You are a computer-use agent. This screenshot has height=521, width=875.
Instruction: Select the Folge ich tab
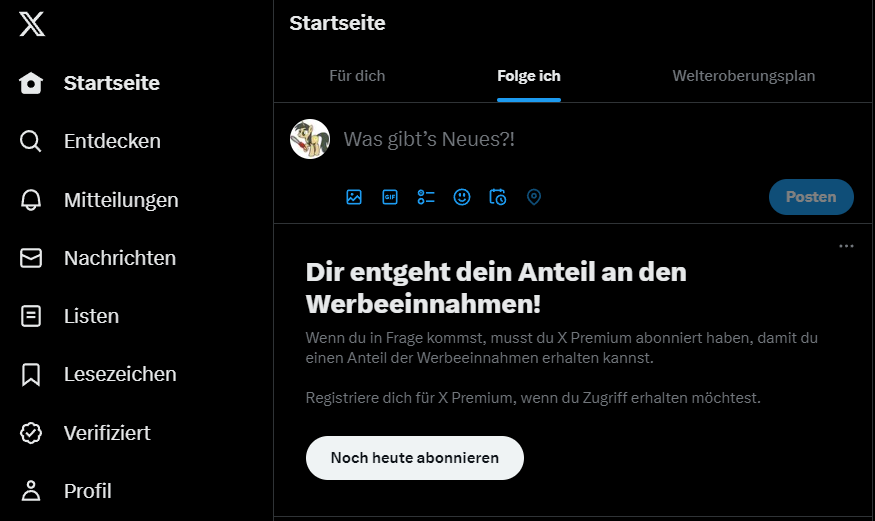[x=529, y=76]
